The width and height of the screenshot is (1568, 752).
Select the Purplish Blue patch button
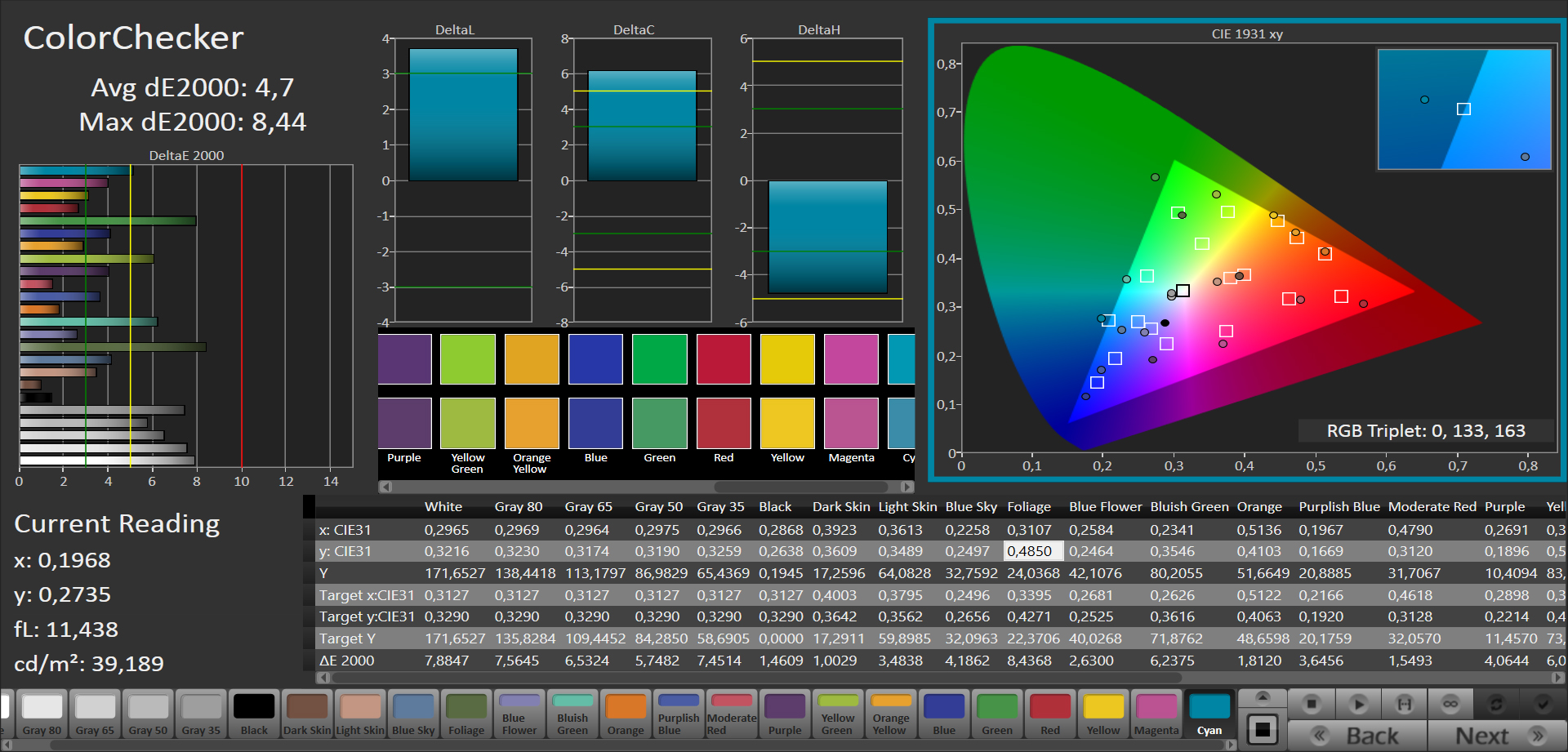[x=679, y=714]
